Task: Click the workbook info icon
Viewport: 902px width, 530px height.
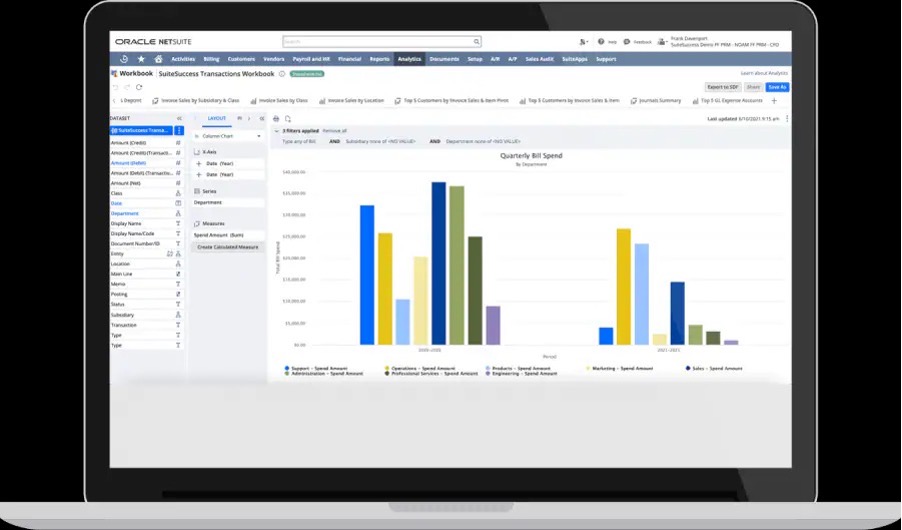Action: click(282, 74)
